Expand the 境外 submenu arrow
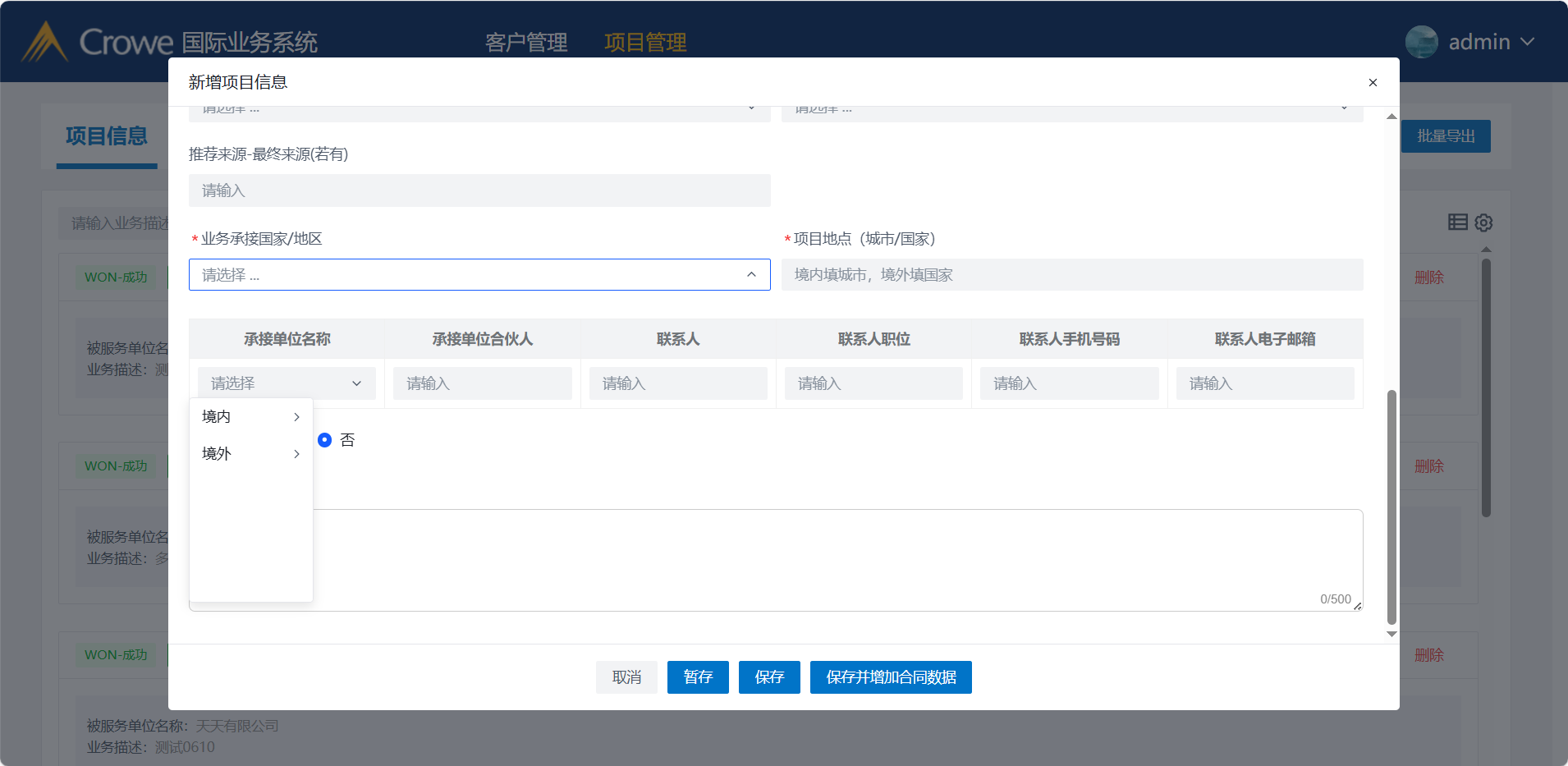The image size is (1568, 766). tap(296, 454)
